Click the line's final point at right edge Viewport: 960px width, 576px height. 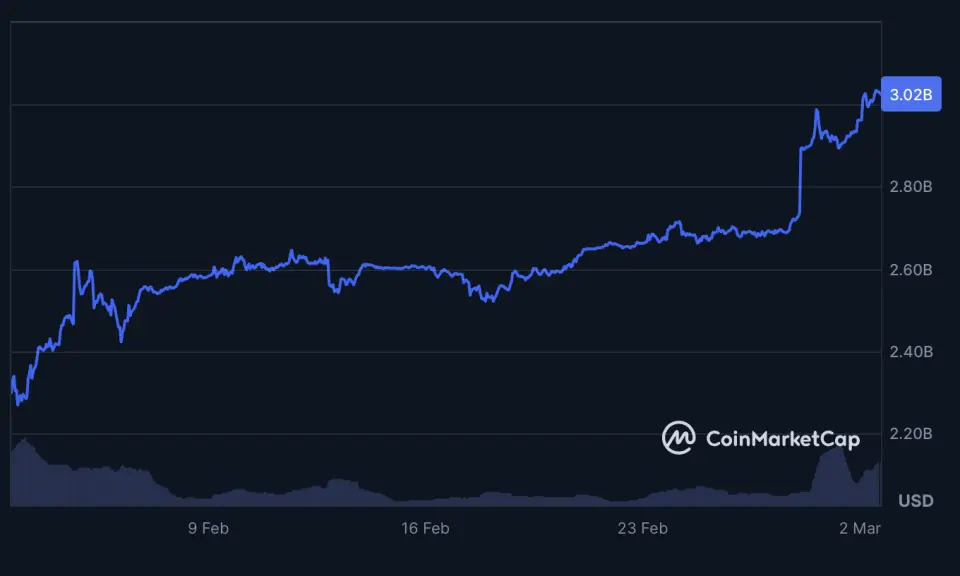point(879,94)
